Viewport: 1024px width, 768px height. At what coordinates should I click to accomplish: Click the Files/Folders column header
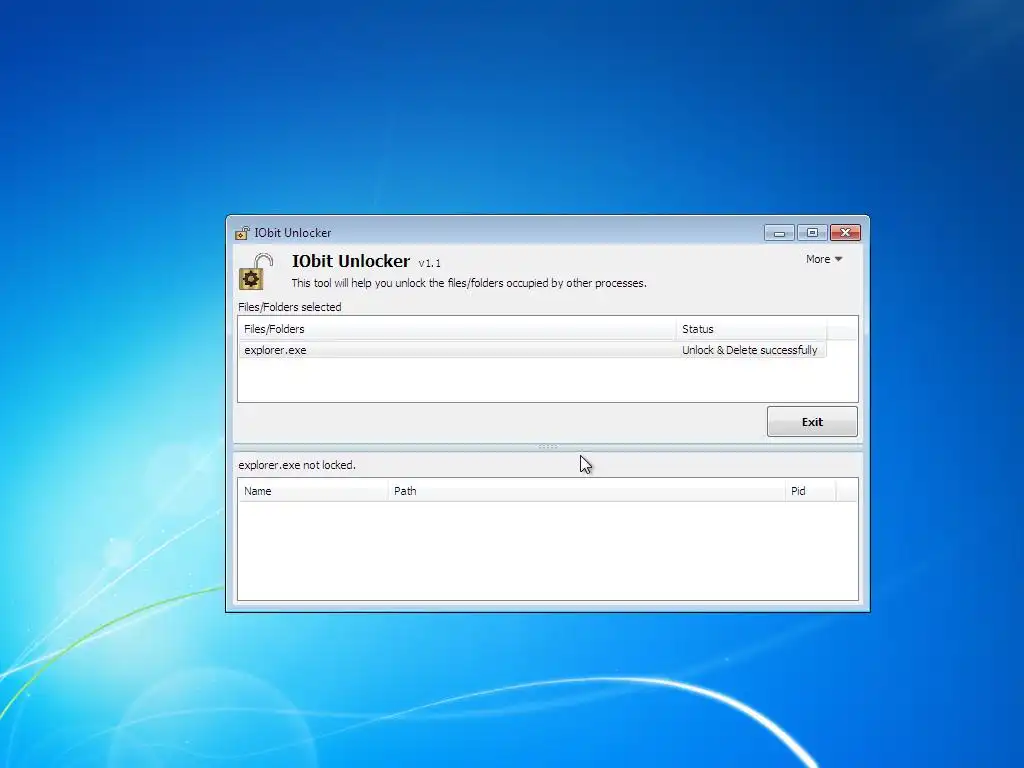(x=457, y=329)
